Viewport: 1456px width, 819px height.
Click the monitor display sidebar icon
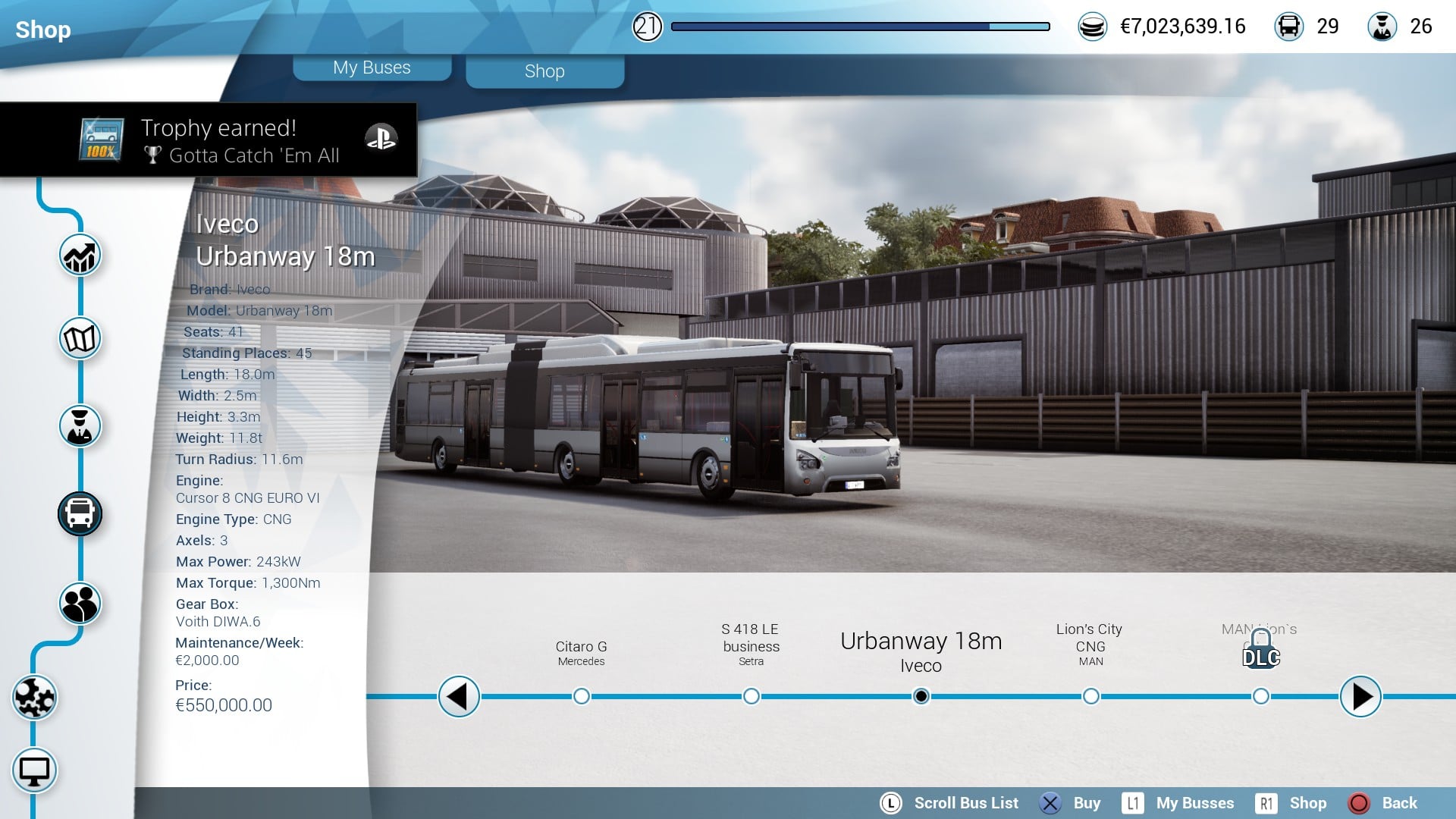point(34,771)
